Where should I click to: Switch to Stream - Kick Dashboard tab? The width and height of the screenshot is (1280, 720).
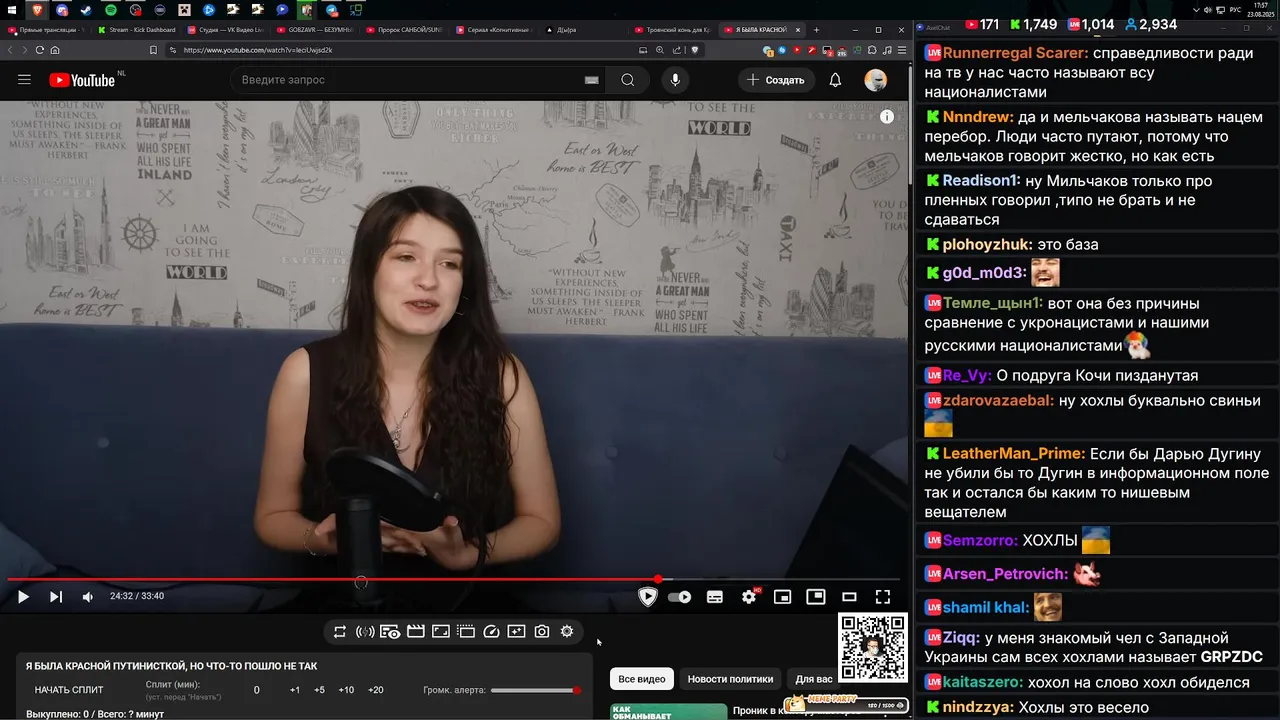click(137, 30)
